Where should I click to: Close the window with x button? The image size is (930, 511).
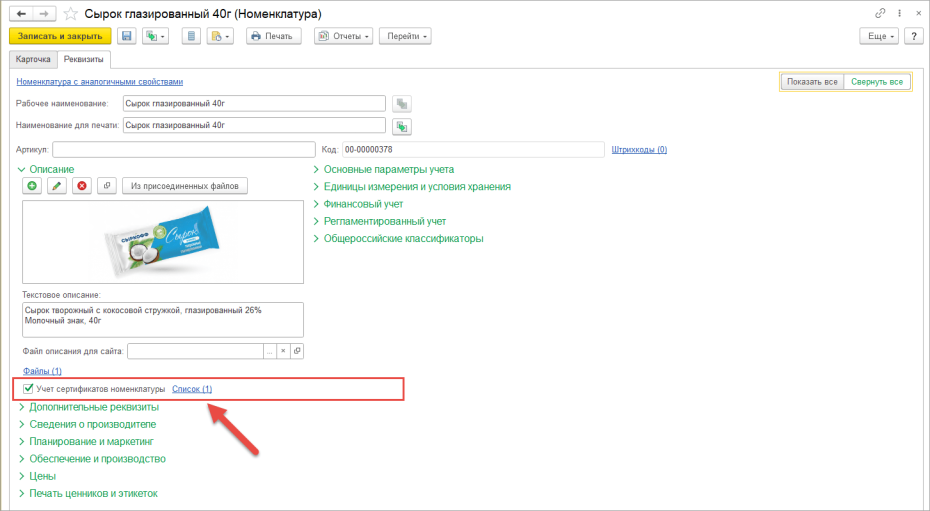tap(918, 13)
